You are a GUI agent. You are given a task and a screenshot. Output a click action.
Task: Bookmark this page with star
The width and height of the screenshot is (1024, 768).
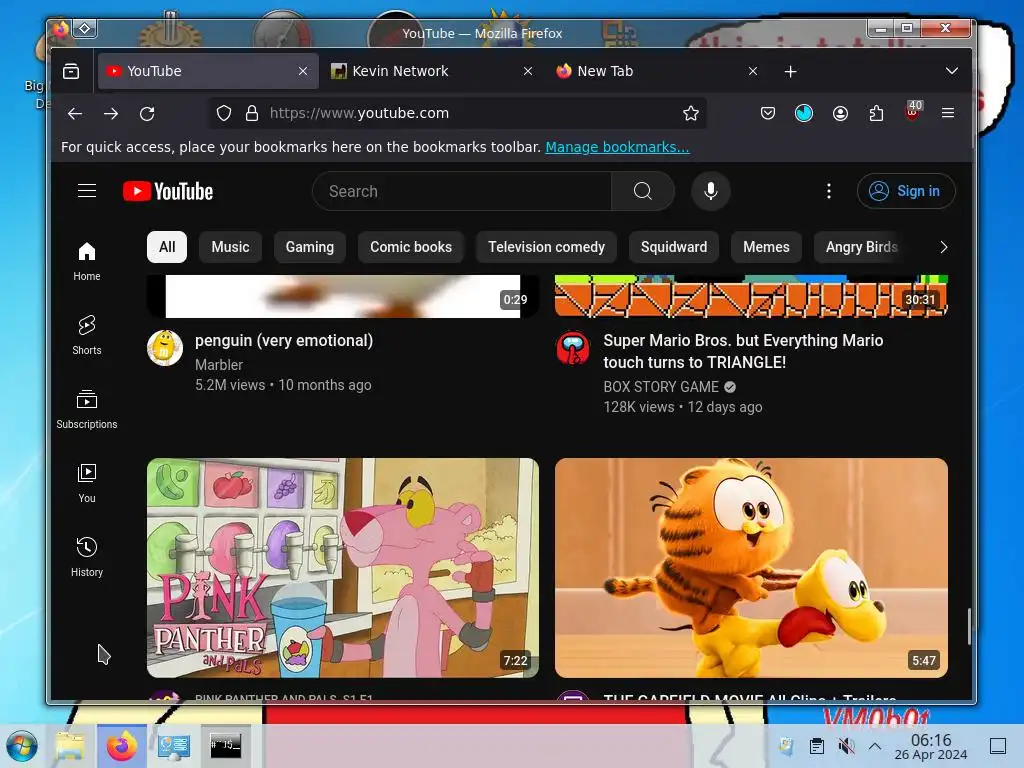pyautogui.click(x=691, y=114)
